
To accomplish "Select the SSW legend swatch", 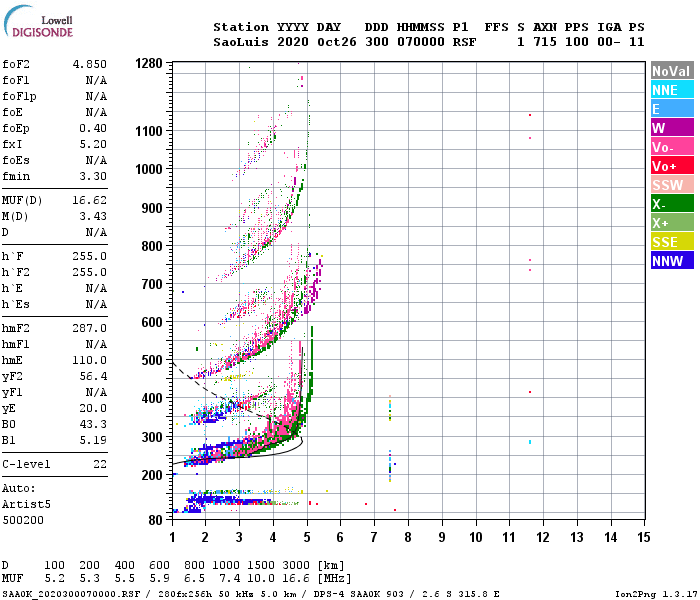I will click(672, 185).
